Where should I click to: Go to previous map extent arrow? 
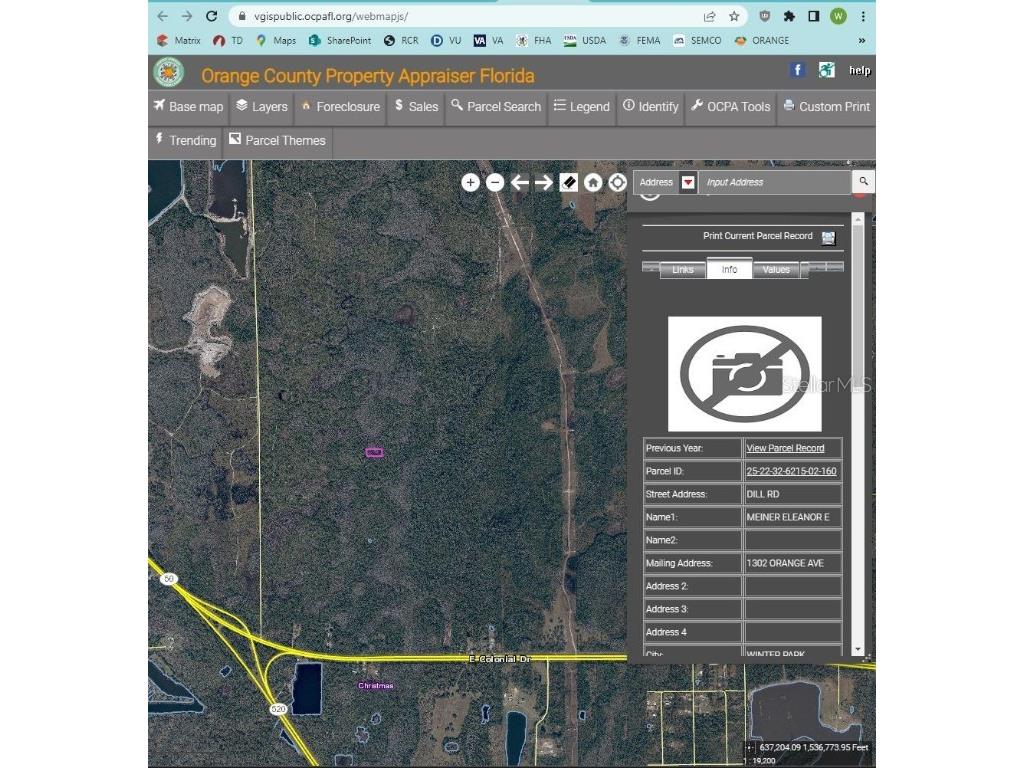pos(519,182)
